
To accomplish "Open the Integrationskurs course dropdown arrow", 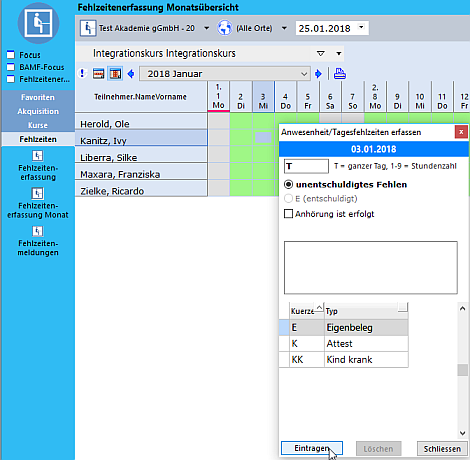I will tap(339, 53).
